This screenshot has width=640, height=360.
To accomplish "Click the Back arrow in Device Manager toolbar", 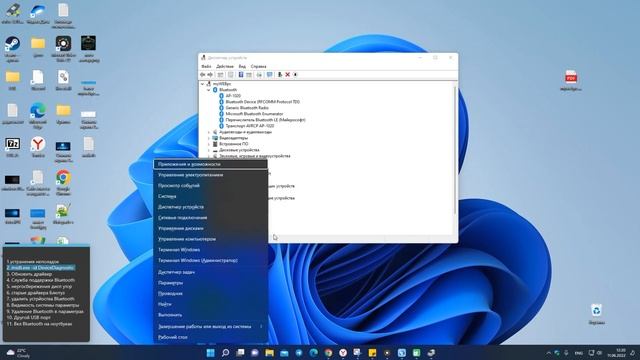I will click(x=203, y=75).
